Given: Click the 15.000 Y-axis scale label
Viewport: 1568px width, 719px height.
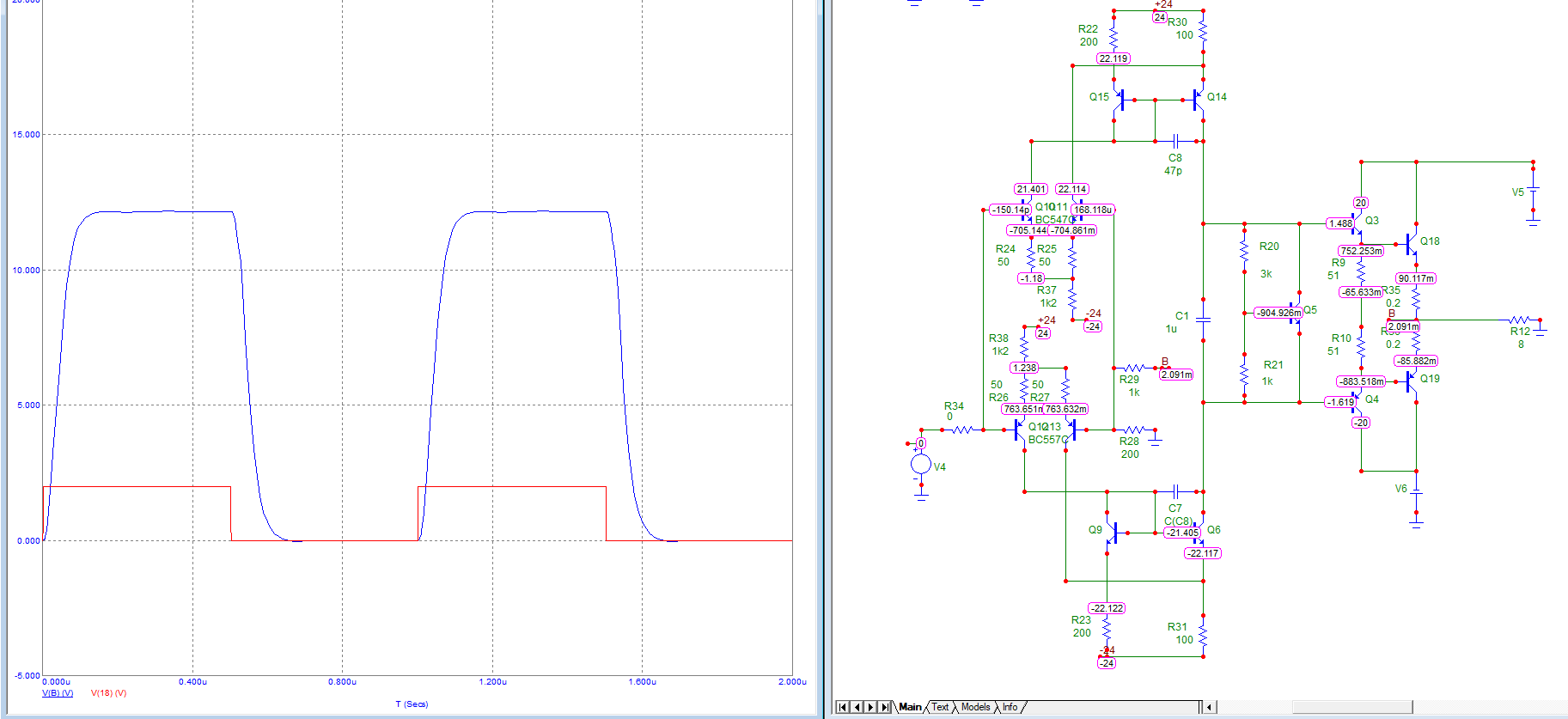Looking at the screenshot, I should [26, 135].
